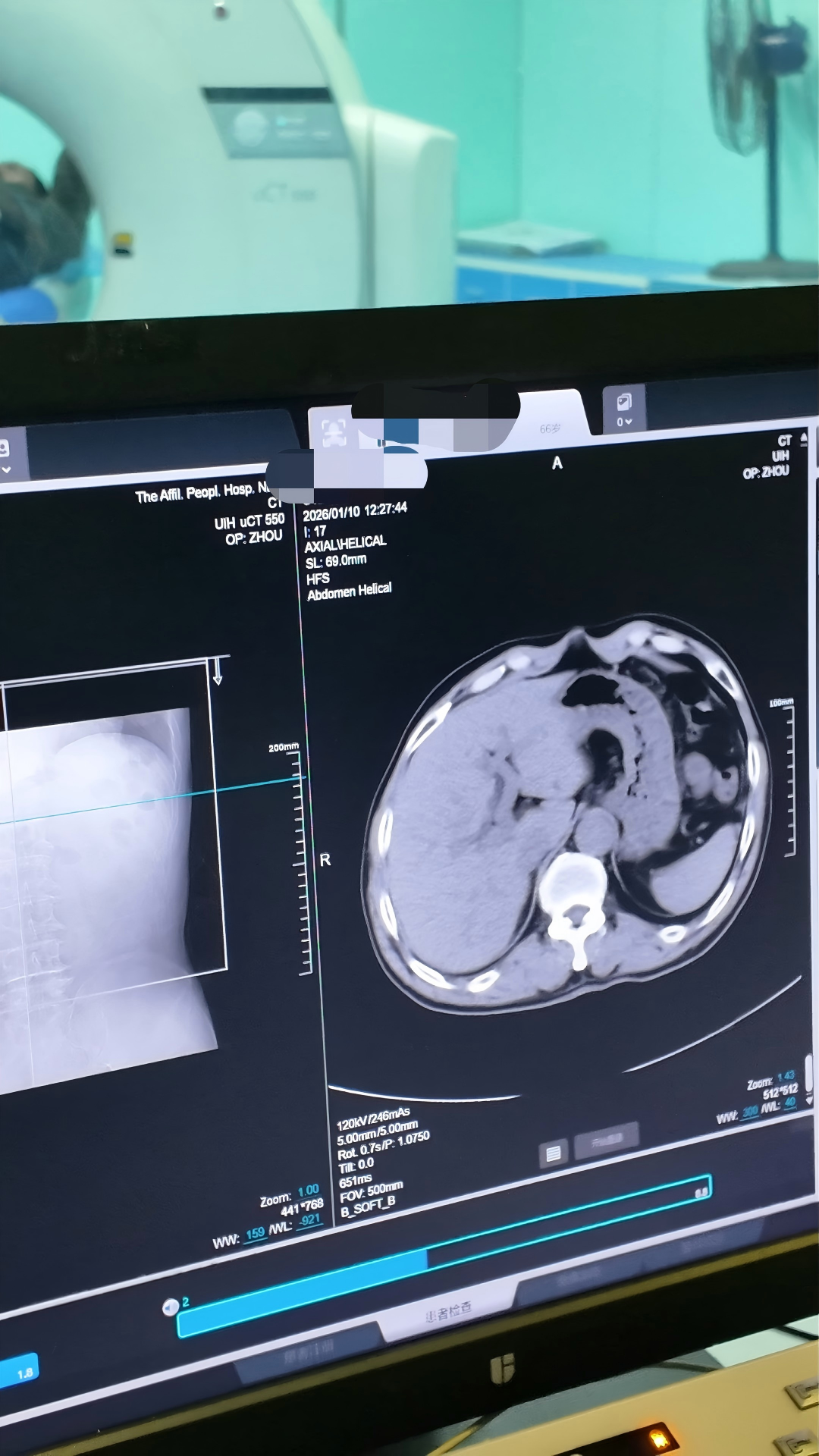Screen dimensions: 819x1456
Task: Click the WL value -921 on scout image
Action: click(309, 1220)
